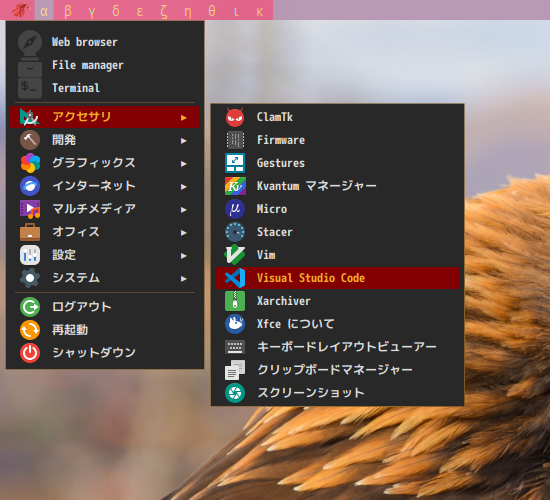The image size is (550, 500).
Task: Open Firmware from the submenu
Action: (x=337, y=140)
